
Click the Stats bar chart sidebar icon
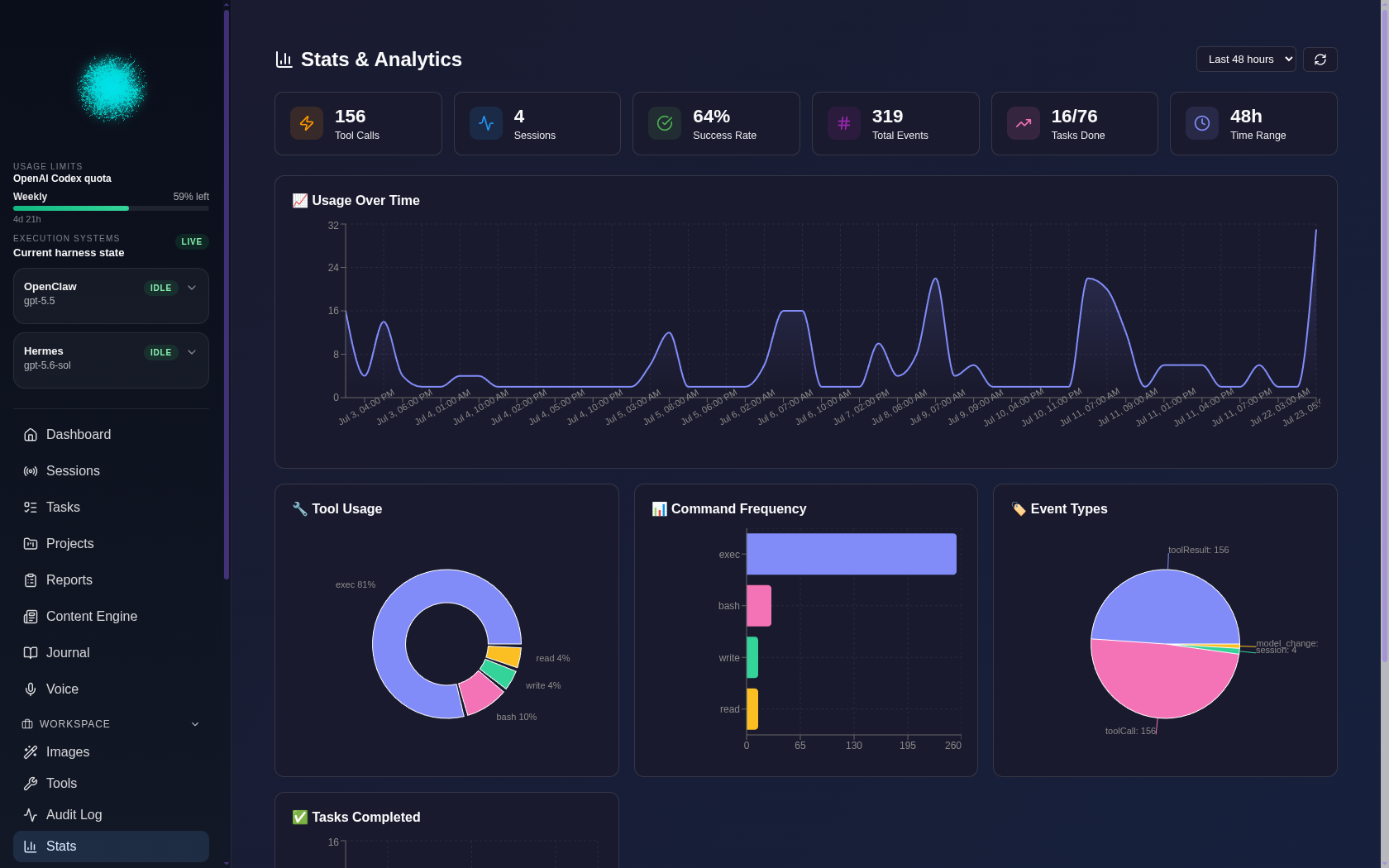(x=31, y=847)
